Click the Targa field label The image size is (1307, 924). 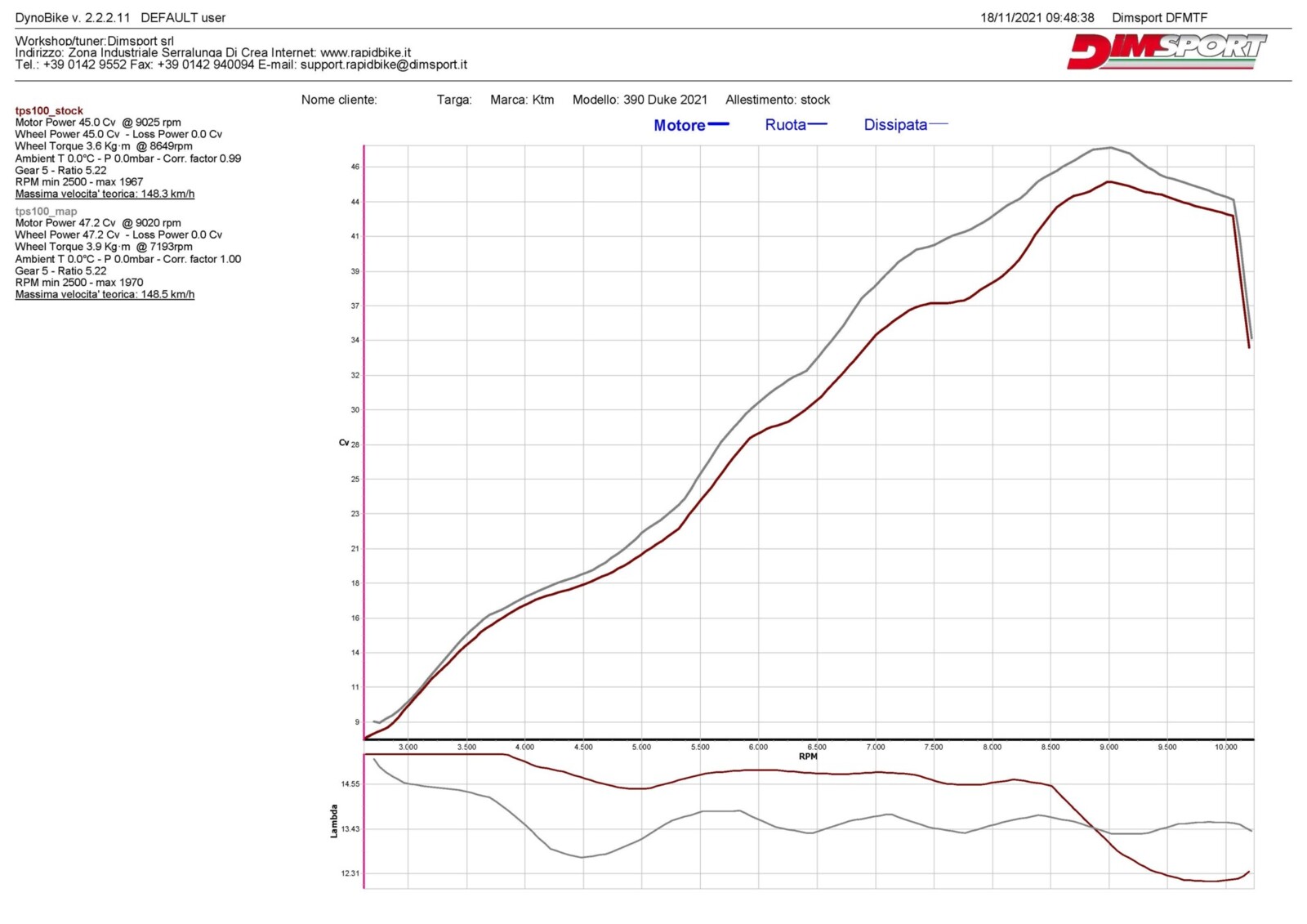click(x=454, y=100)
